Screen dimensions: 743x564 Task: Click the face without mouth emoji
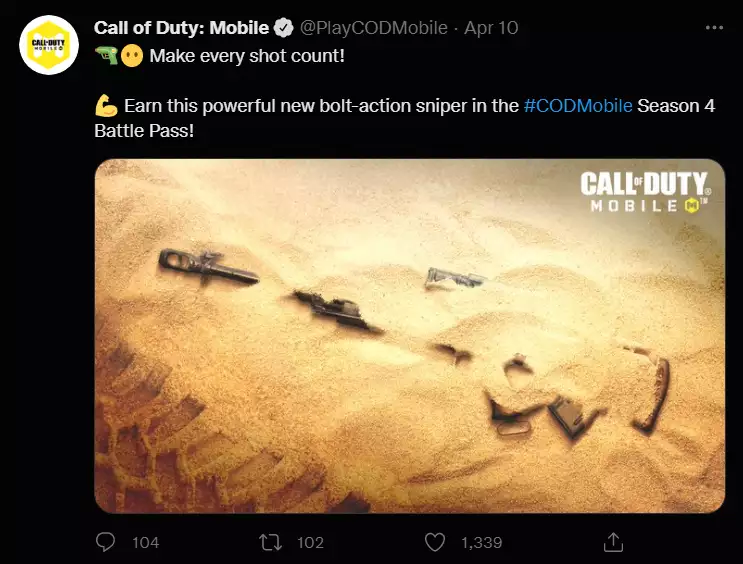[132, 55]
